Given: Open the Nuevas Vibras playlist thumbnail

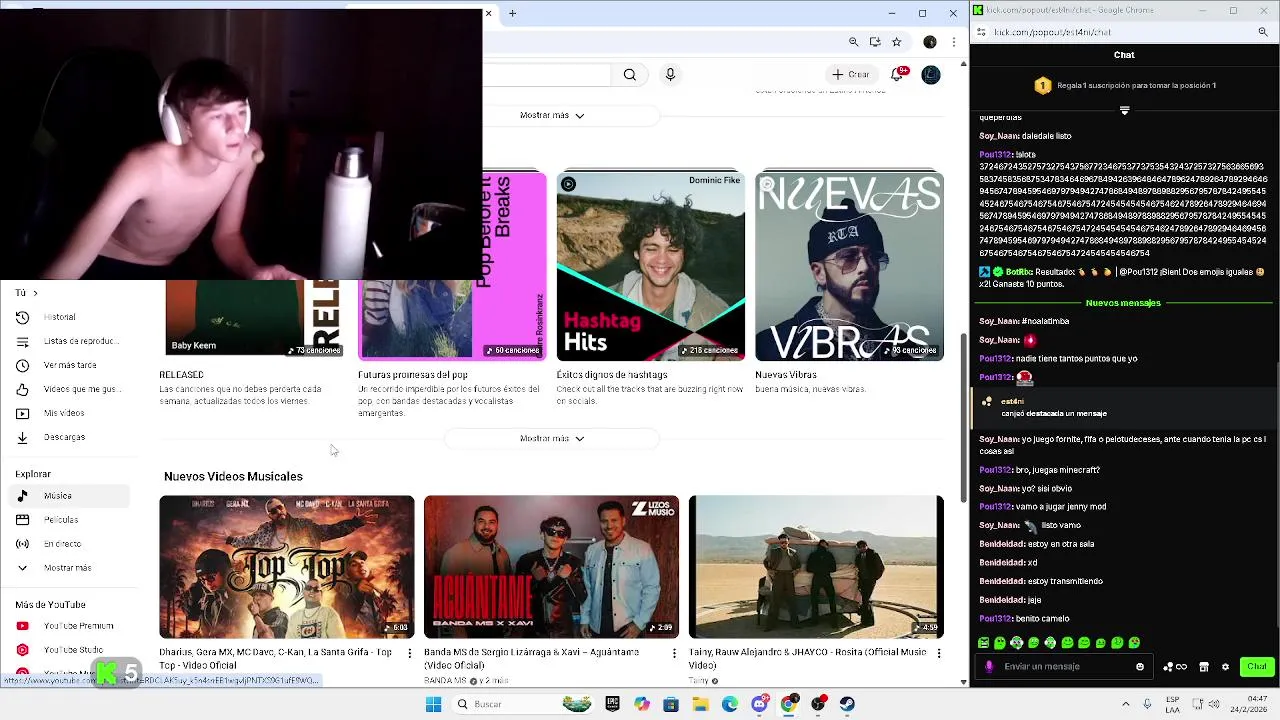Looking at the screenshot, I should click(849, 266).
